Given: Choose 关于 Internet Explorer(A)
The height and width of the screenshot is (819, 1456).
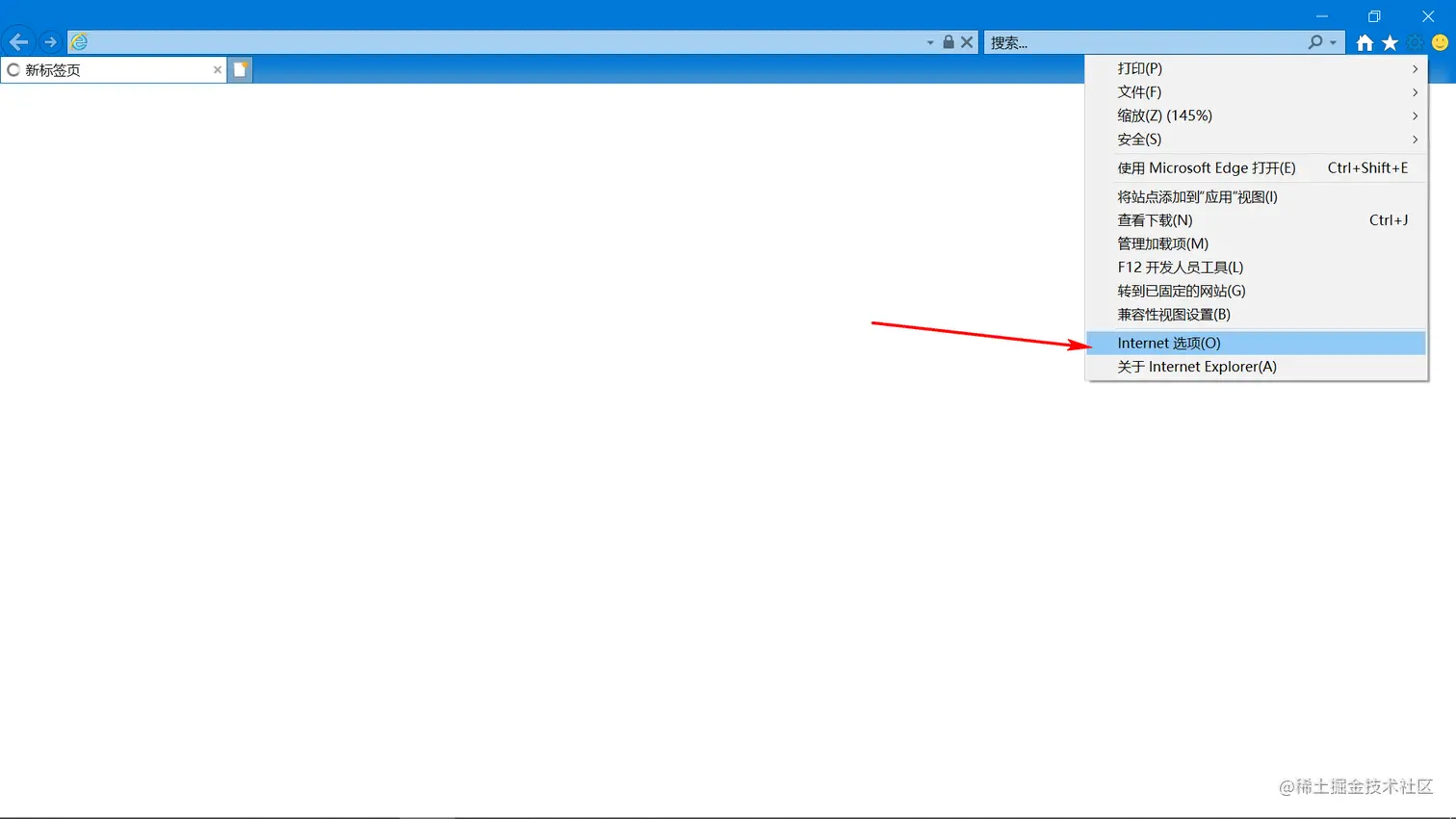Looking at the screenshot, I should click(1257, 367).
